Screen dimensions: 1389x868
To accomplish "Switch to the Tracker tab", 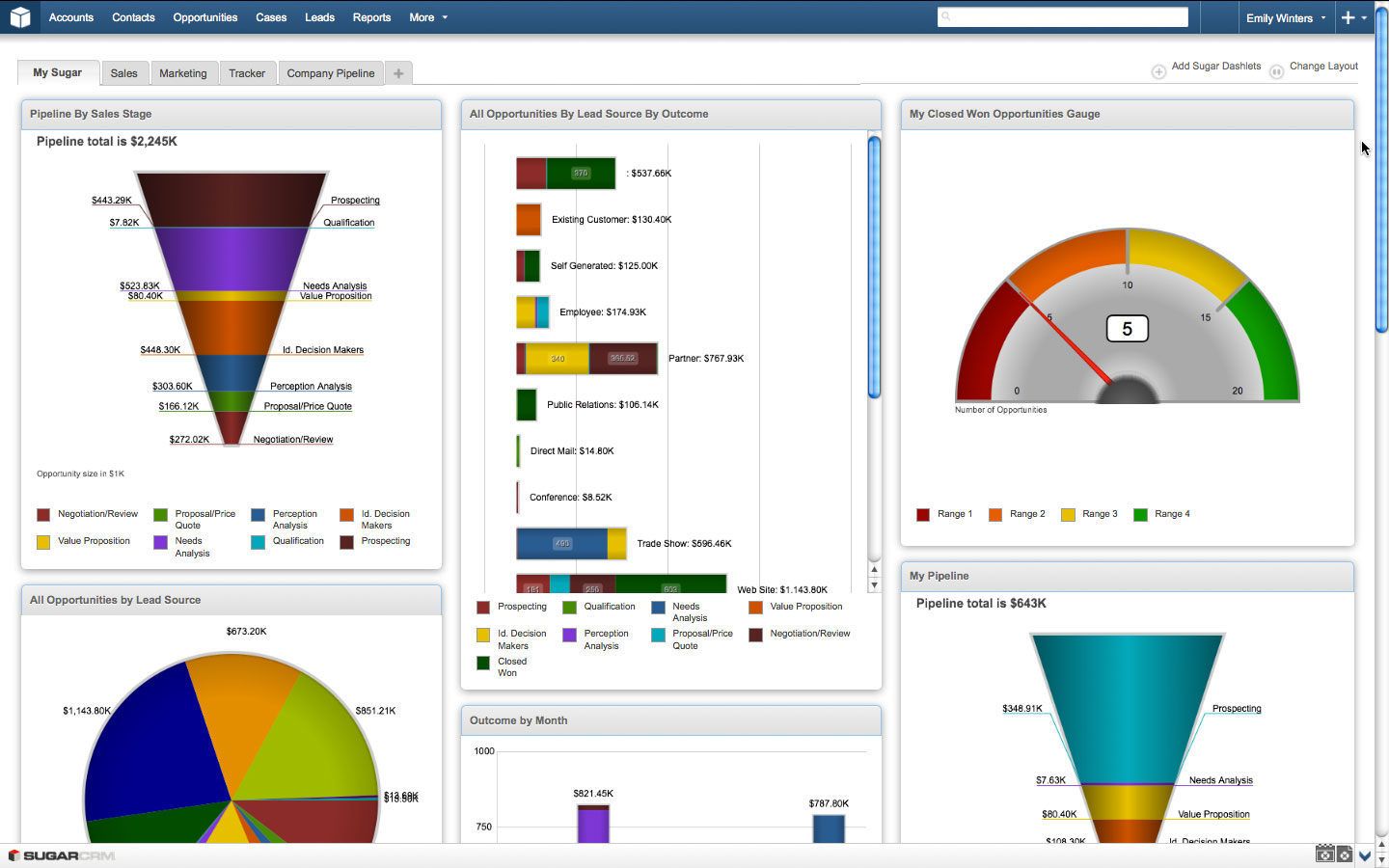I will tap(247, 73).
